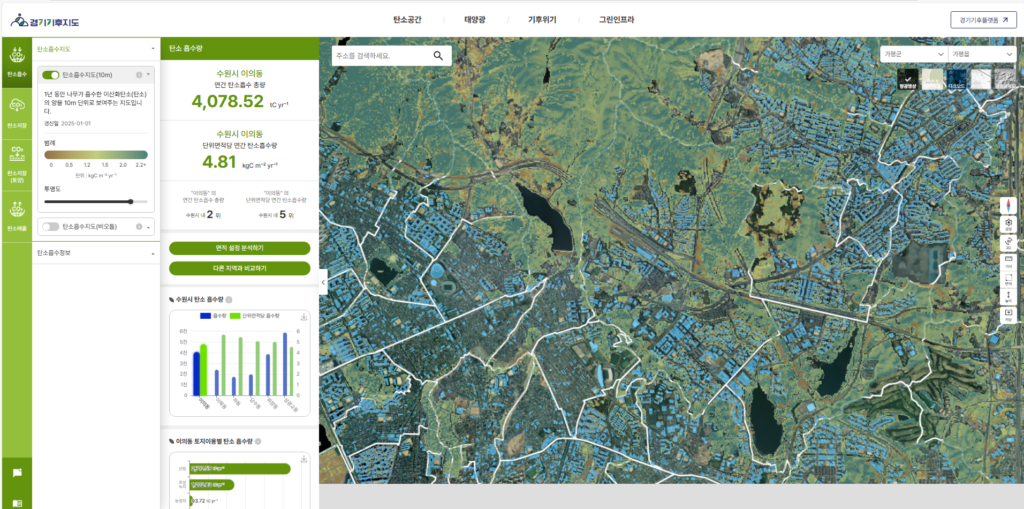Click the search magnifier icon
The height and width of the screenshot is (509, 1024).
438,56
